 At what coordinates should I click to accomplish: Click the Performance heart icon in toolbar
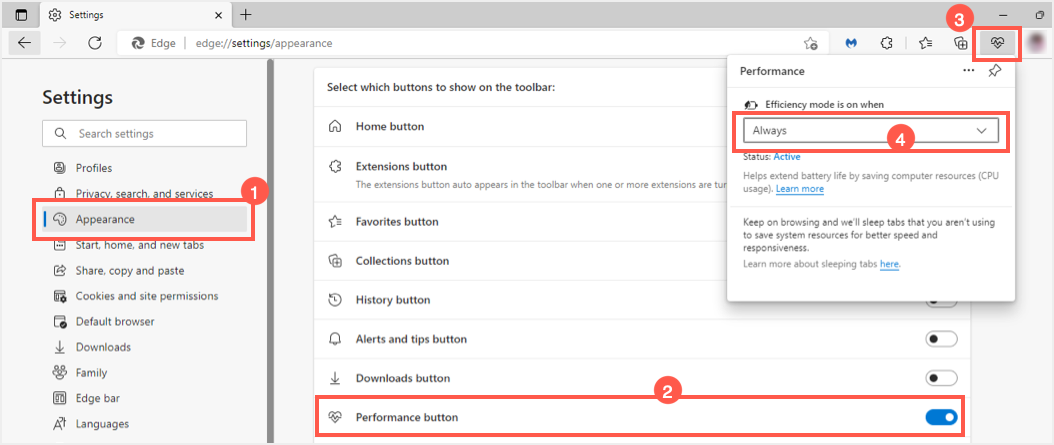point(997,43)
